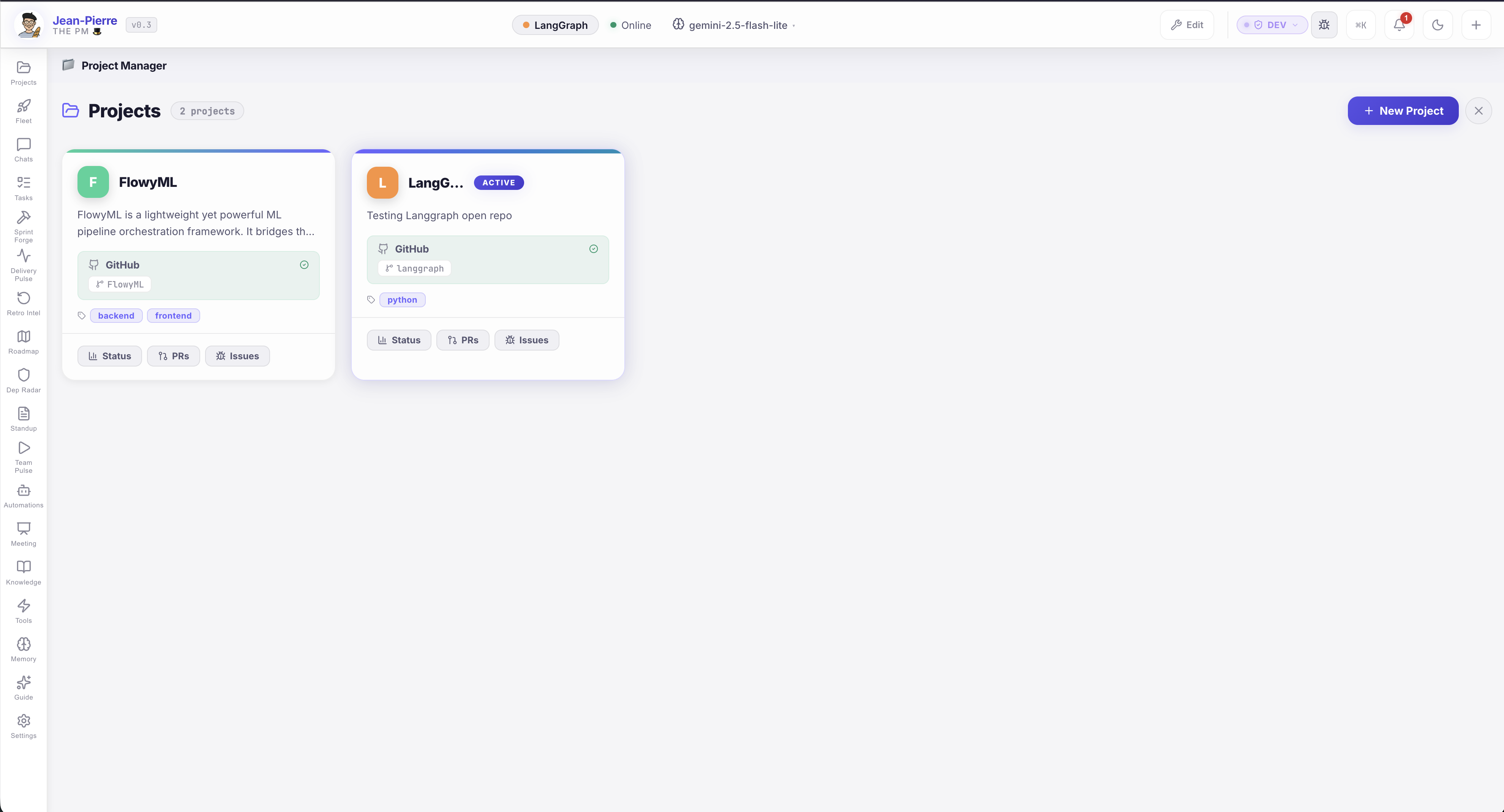1504x812 pixels.
Task: Select the Delivery Pulse sidebar icon
Action: point(23,264)
